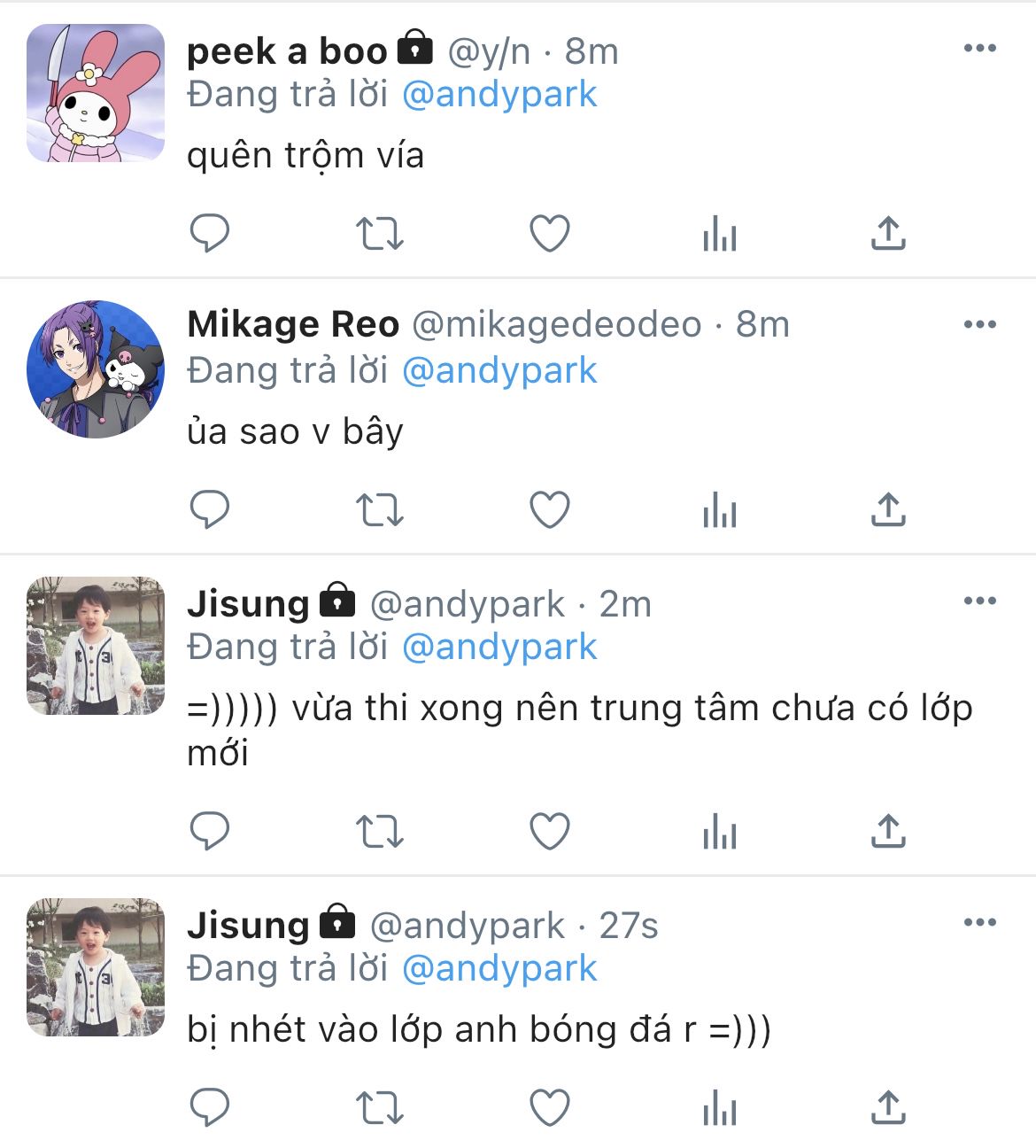1036x1148 pixels.
Task: Share Jisung's 27s tweet
Action: (888, 1107)
